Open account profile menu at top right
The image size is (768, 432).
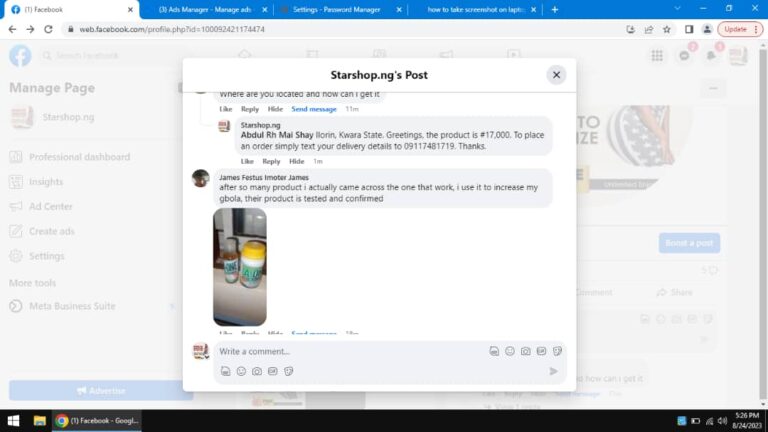(738, 55)
